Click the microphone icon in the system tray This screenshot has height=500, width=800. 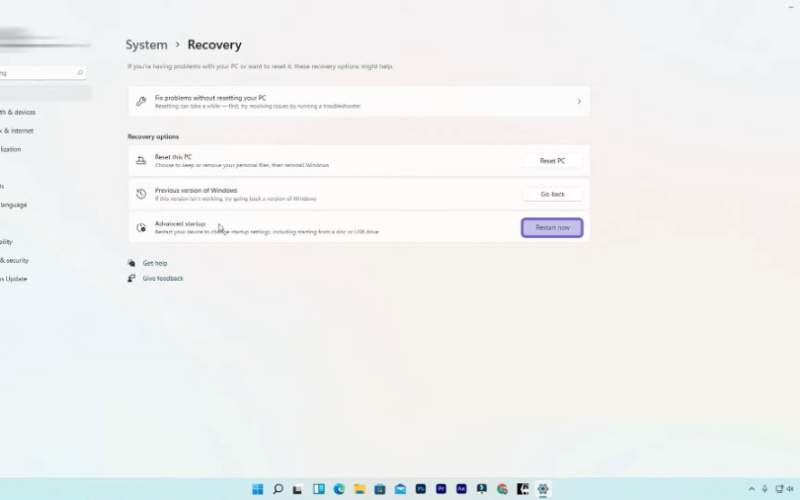tap(765, 489)
